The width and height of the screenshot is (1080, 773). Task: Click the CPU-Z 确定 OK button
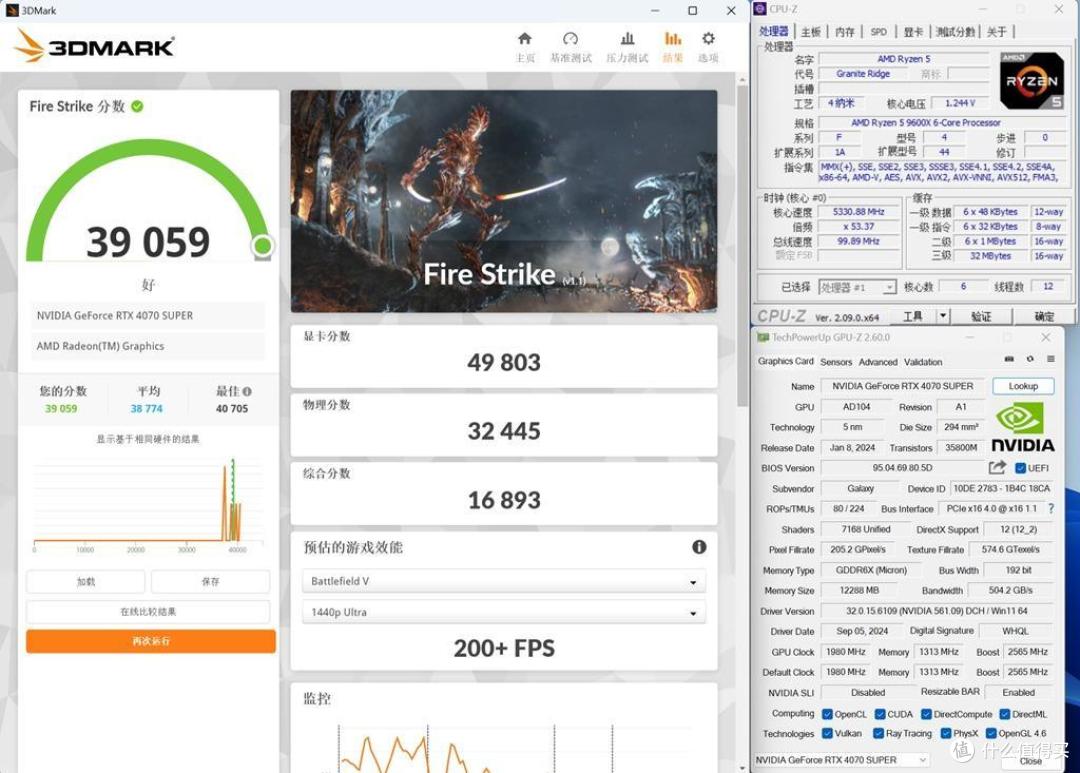tap(1044, 316)
